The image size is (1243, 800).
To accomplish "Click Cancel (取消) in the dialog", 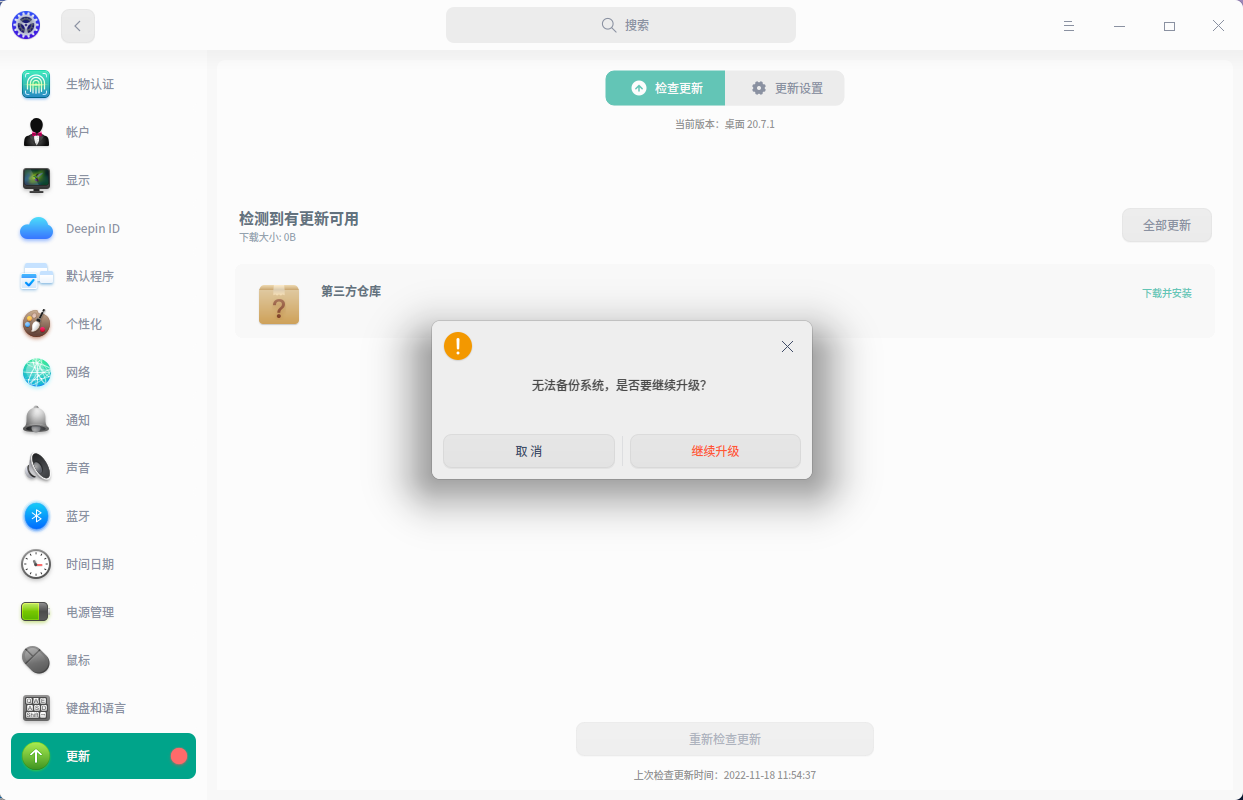I will click(529, 451).
